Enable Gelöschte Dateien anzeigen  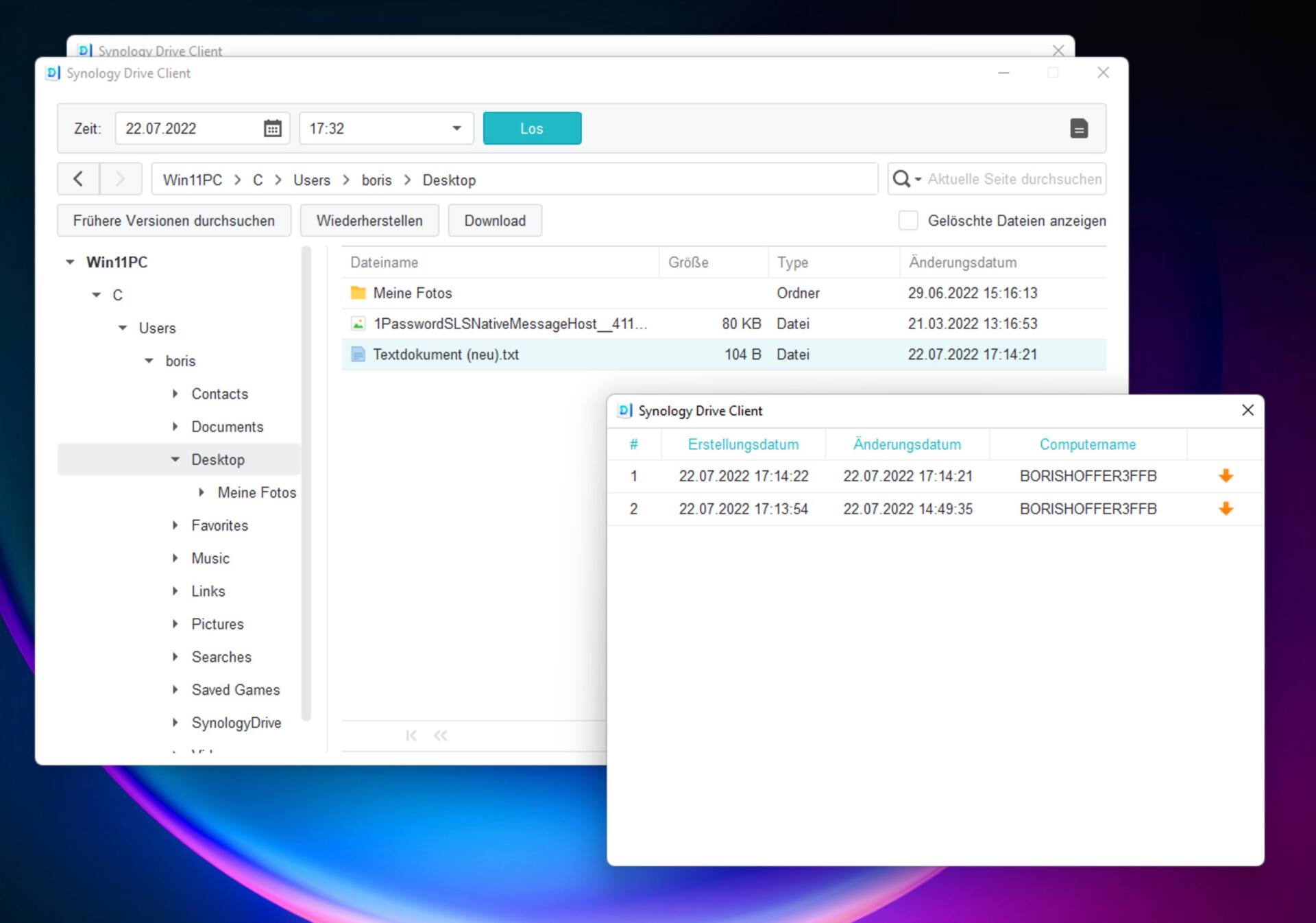click(908, 220)
